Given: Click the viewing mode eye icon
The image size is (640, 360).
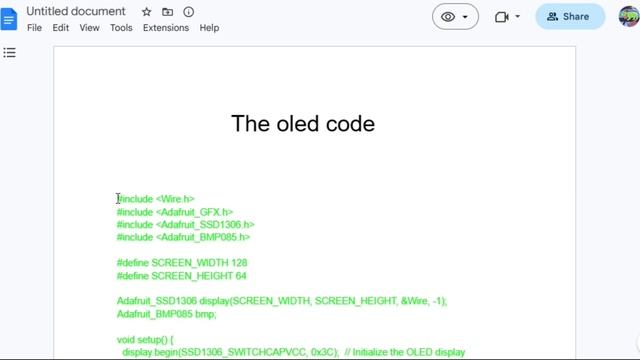Looking at the screenshot, I should [x=448, y=17].
